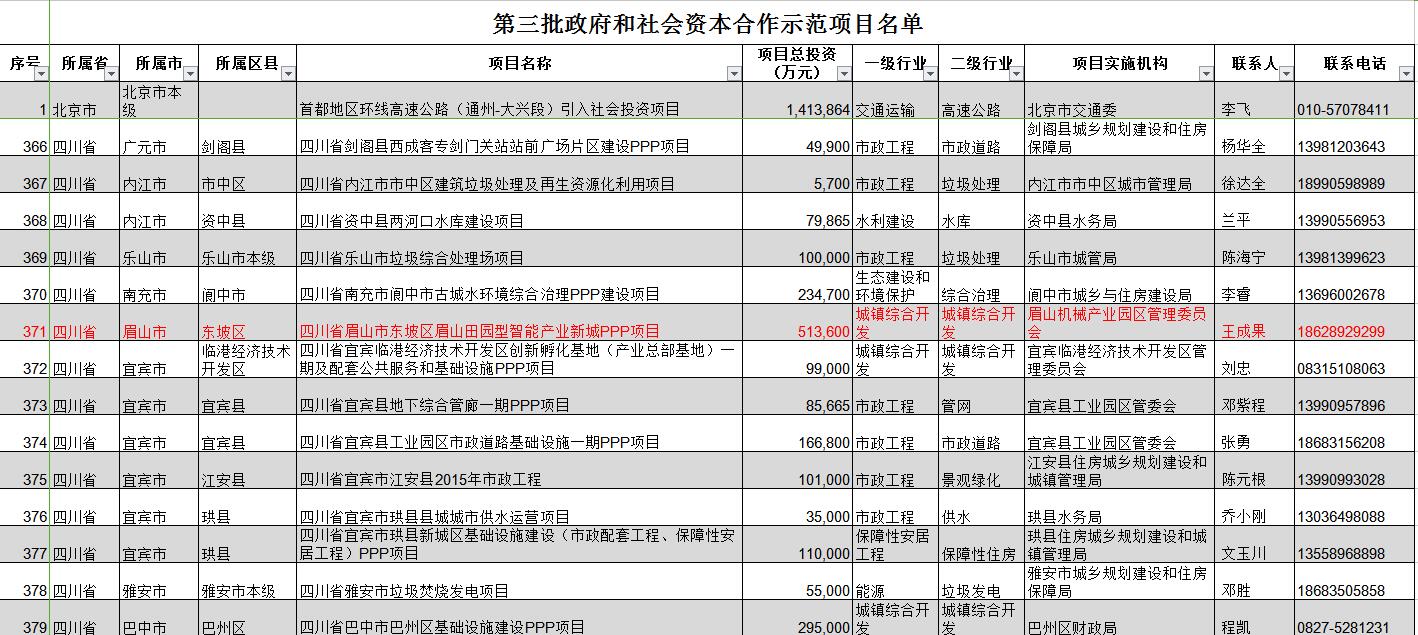Select the phone cell 010-57078411
Screen dimensions: 1418x635
click(x=1355, y=101)
